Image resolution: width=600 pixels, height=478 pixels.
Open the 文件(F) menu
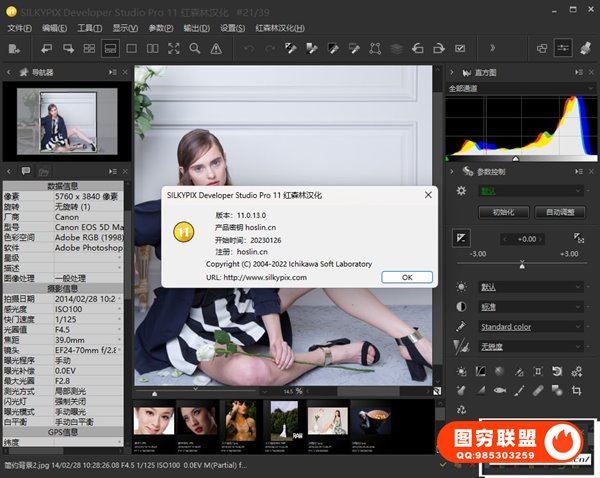click(x=20, y=28)
